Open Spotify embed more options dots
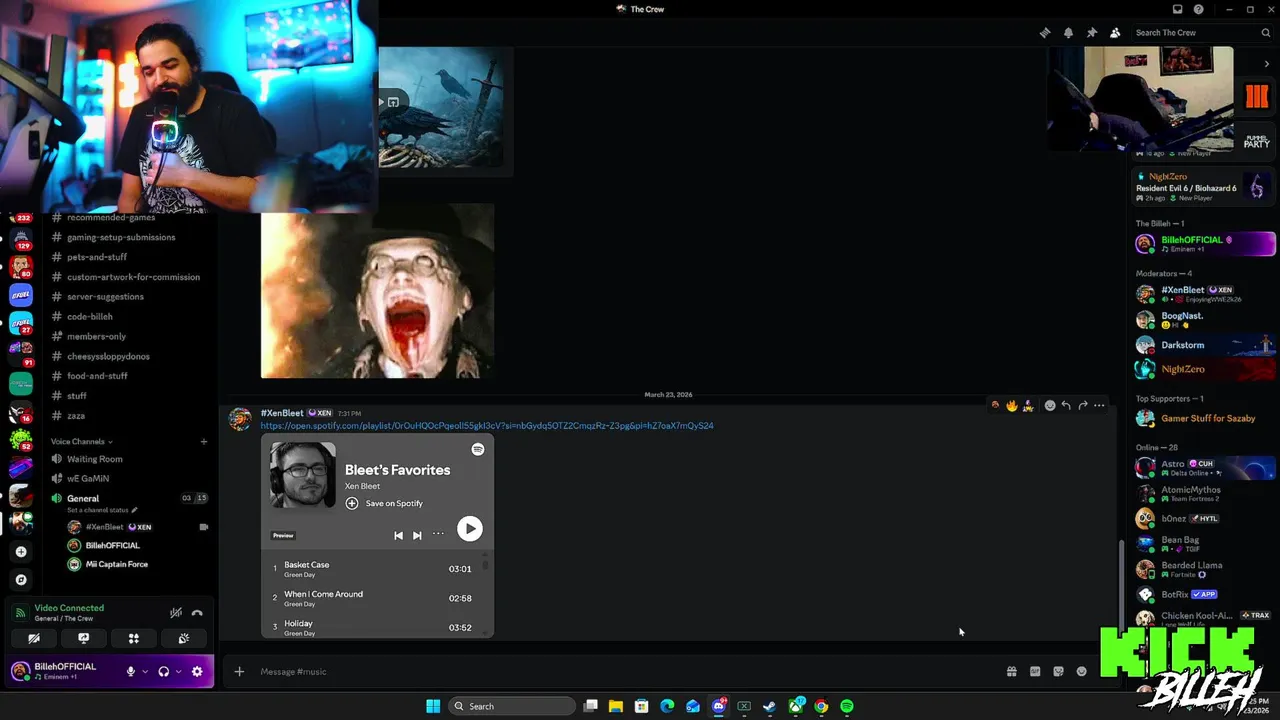 (438, 534)
